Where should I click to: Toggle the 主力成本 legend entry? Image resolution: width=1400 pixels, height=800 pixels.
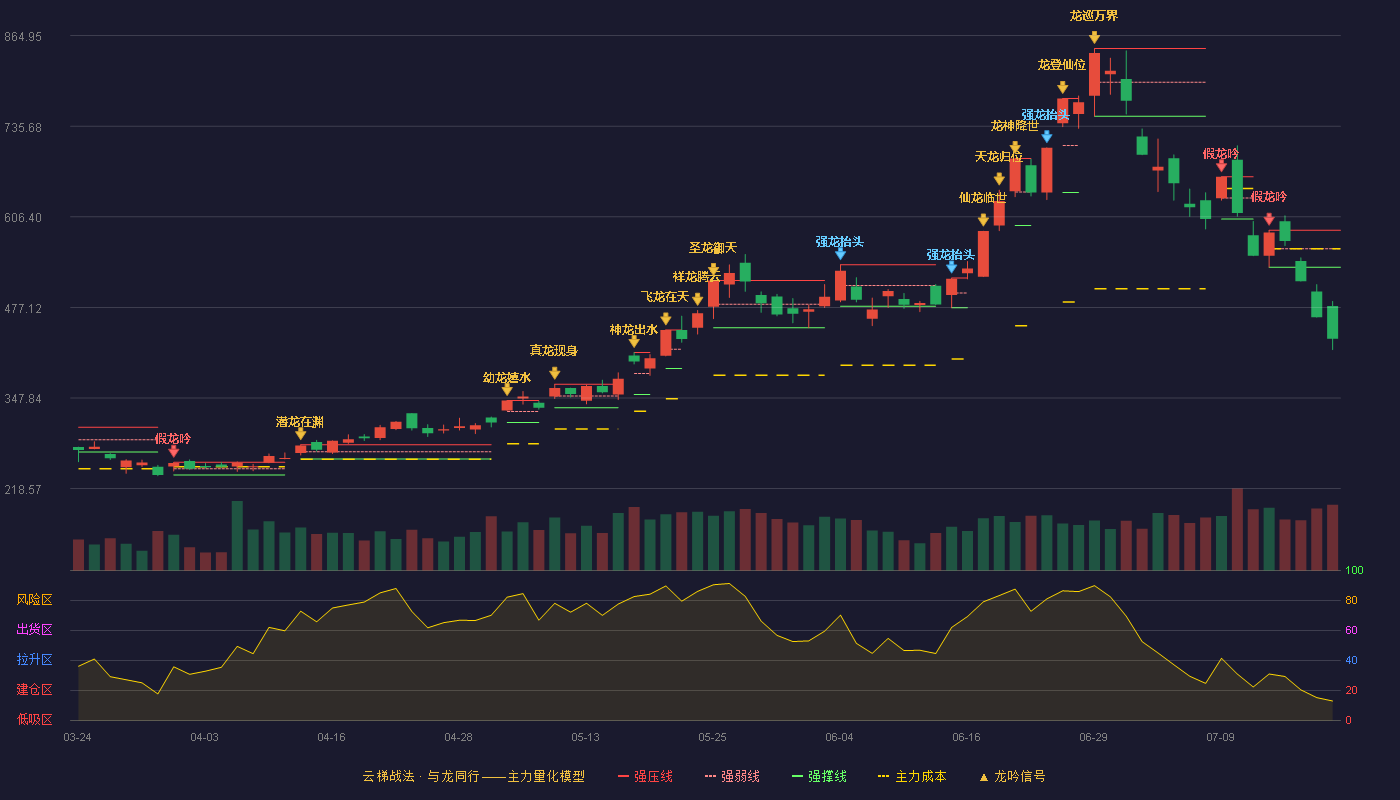tap(911, 776)
